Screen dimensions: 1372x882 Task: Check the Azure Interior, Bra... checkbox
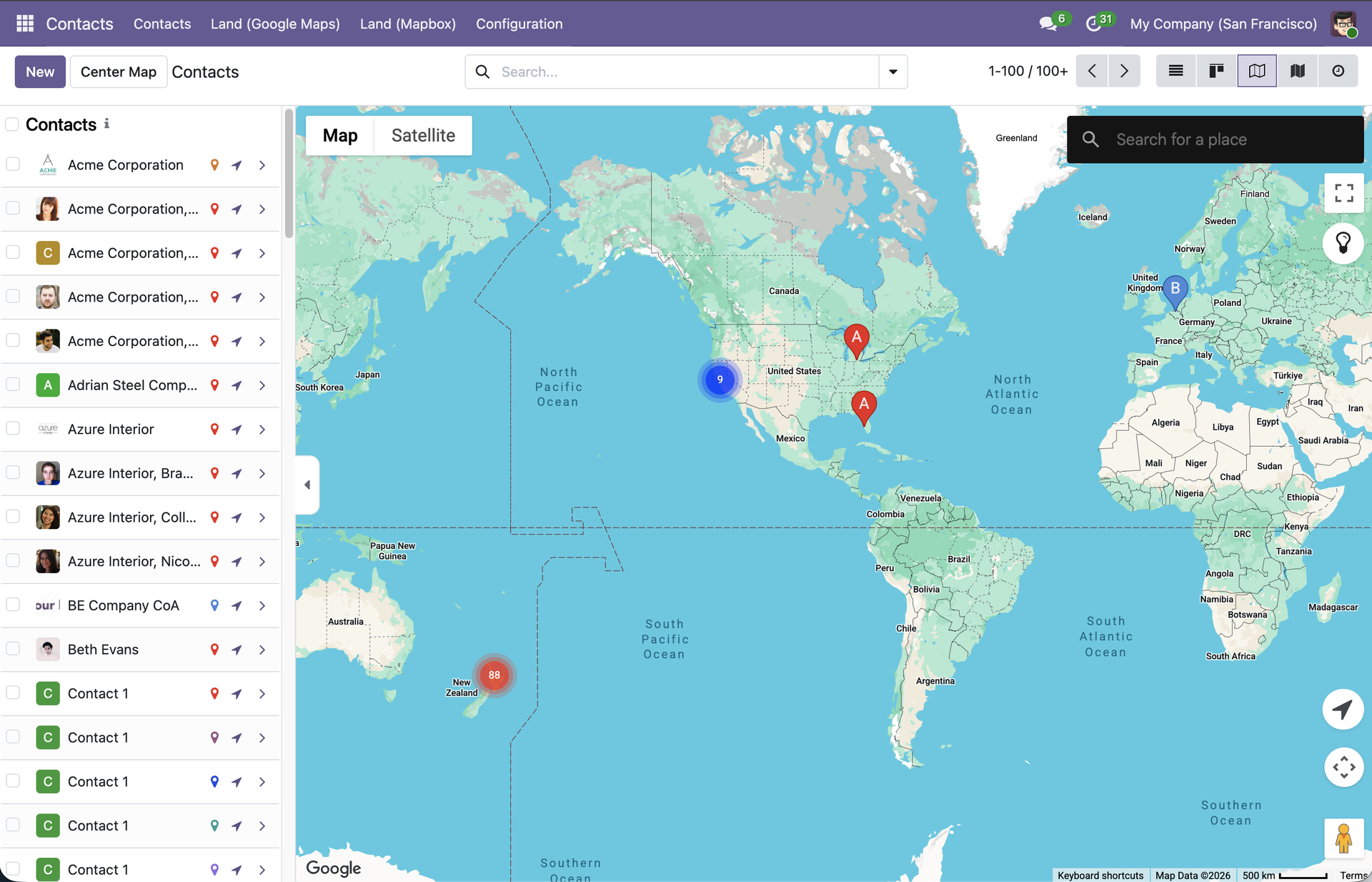pyautogui.click(x=13, y=472)
